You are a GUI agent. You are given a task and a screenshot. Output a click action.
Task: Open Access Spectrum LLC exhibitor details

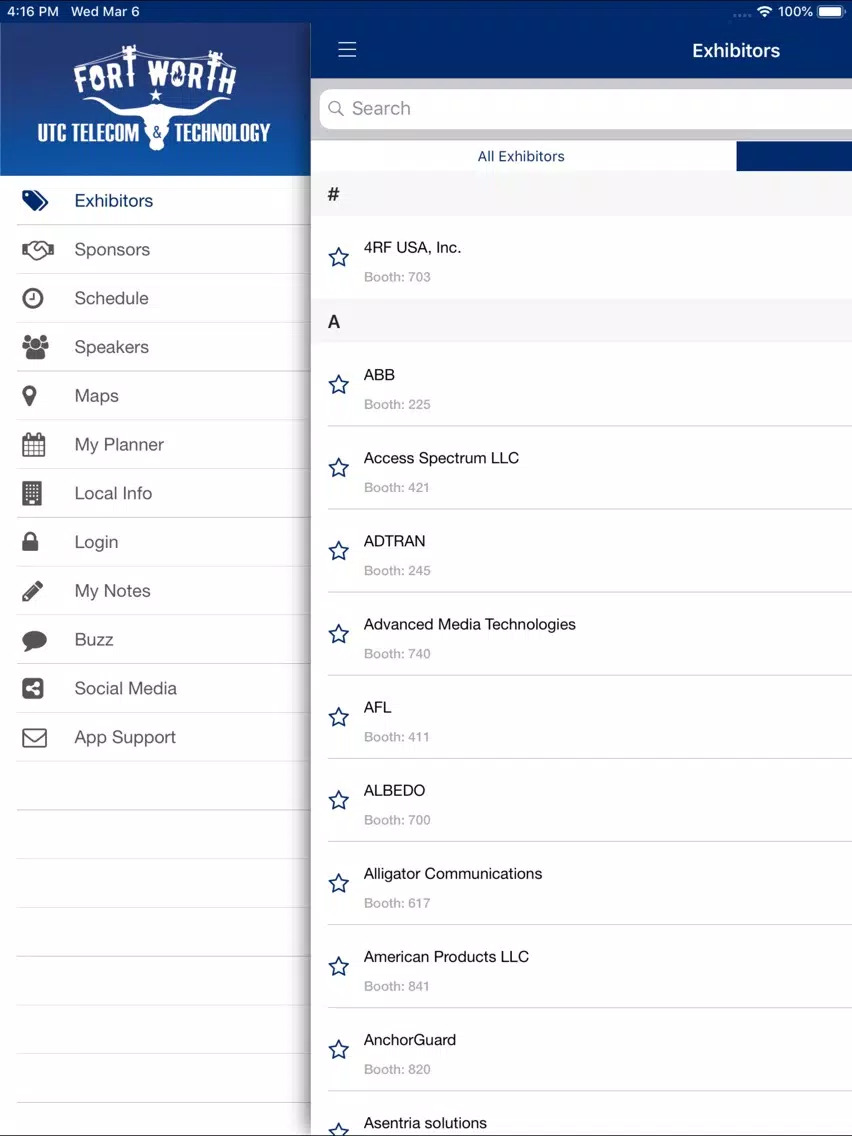tap(582, 467)
